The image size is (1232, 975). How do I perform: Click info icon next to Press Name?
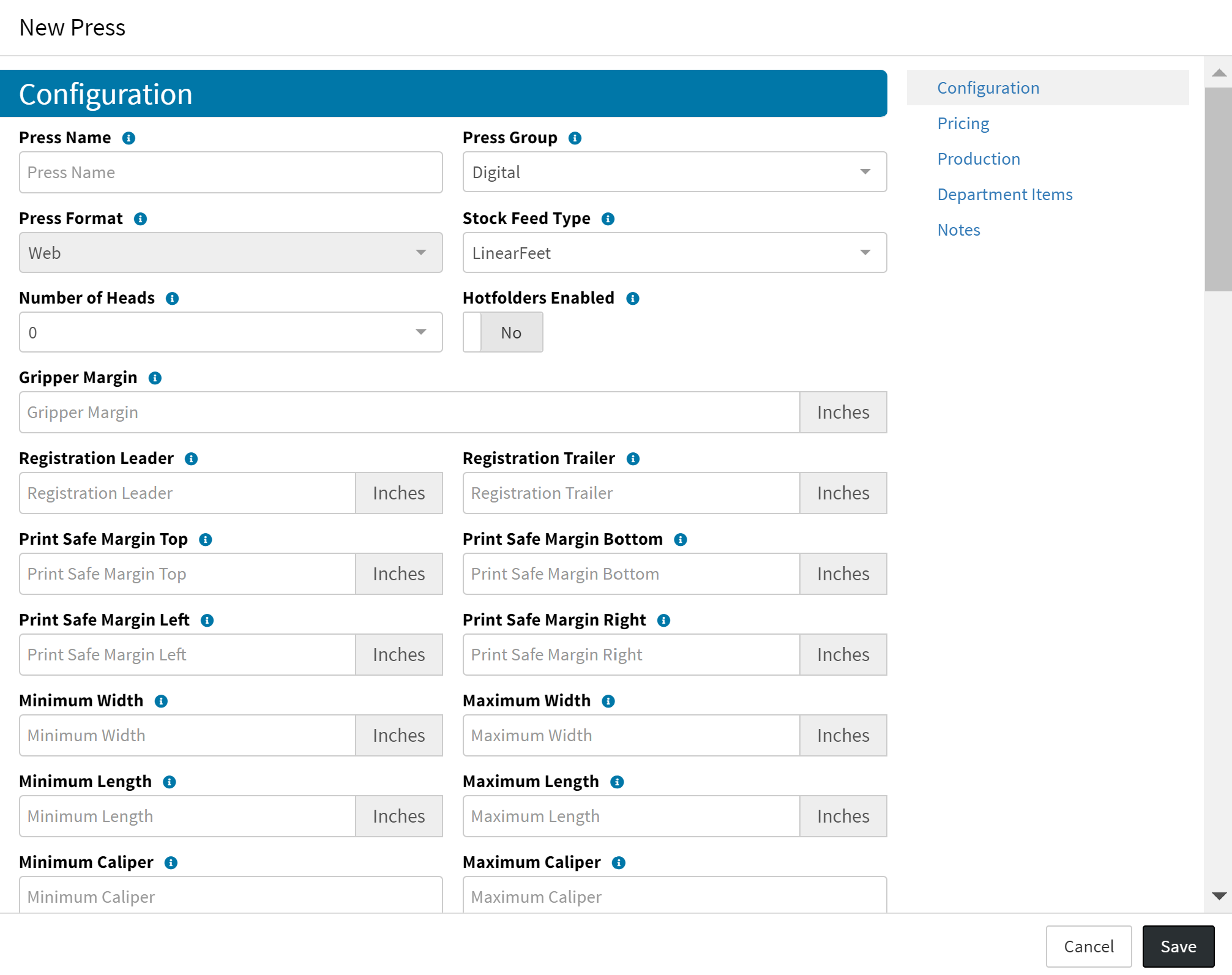pos(129,138)
